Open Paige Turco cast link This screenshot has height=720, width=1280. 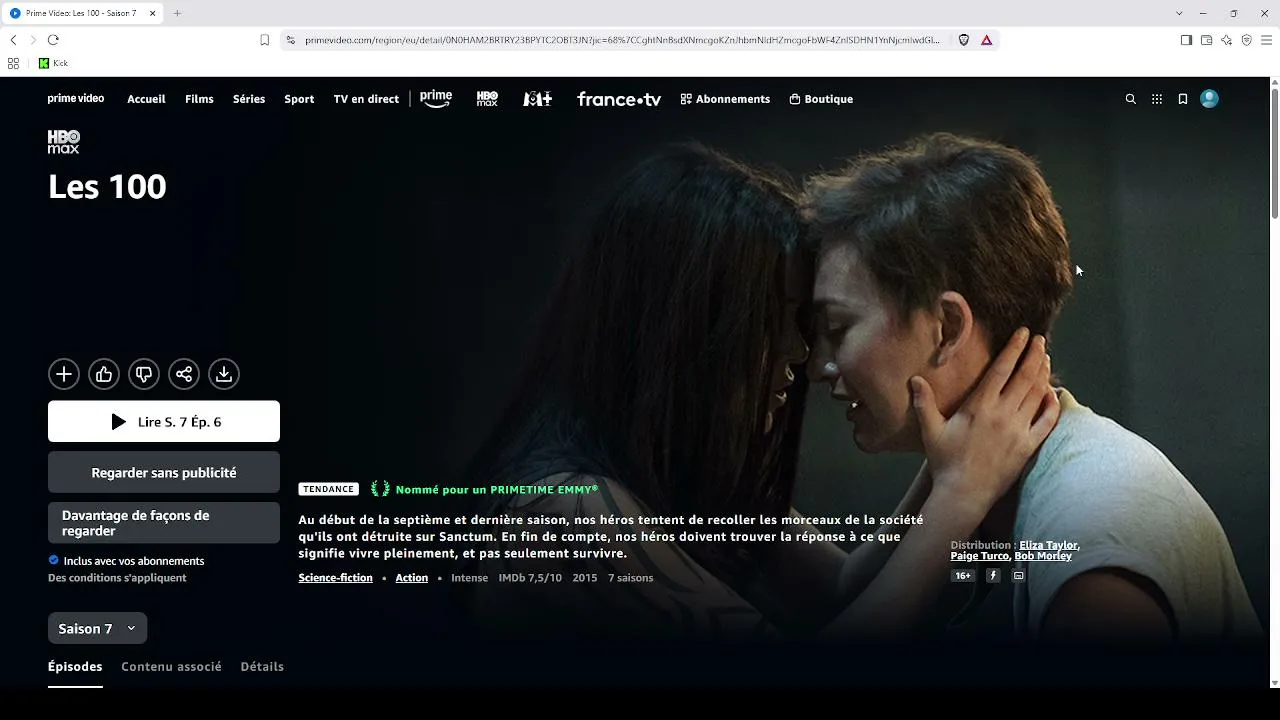pos(979,556)
